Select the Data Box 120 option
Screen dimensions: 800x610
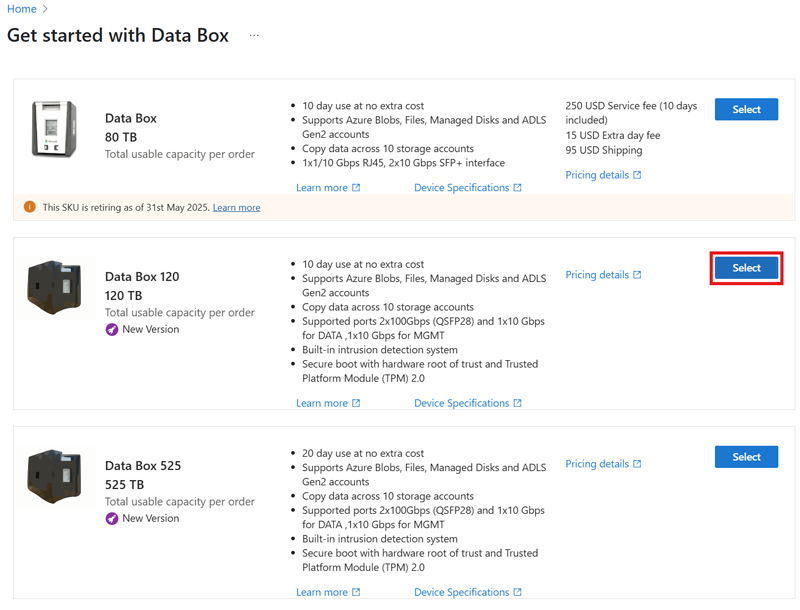[746, 268]
